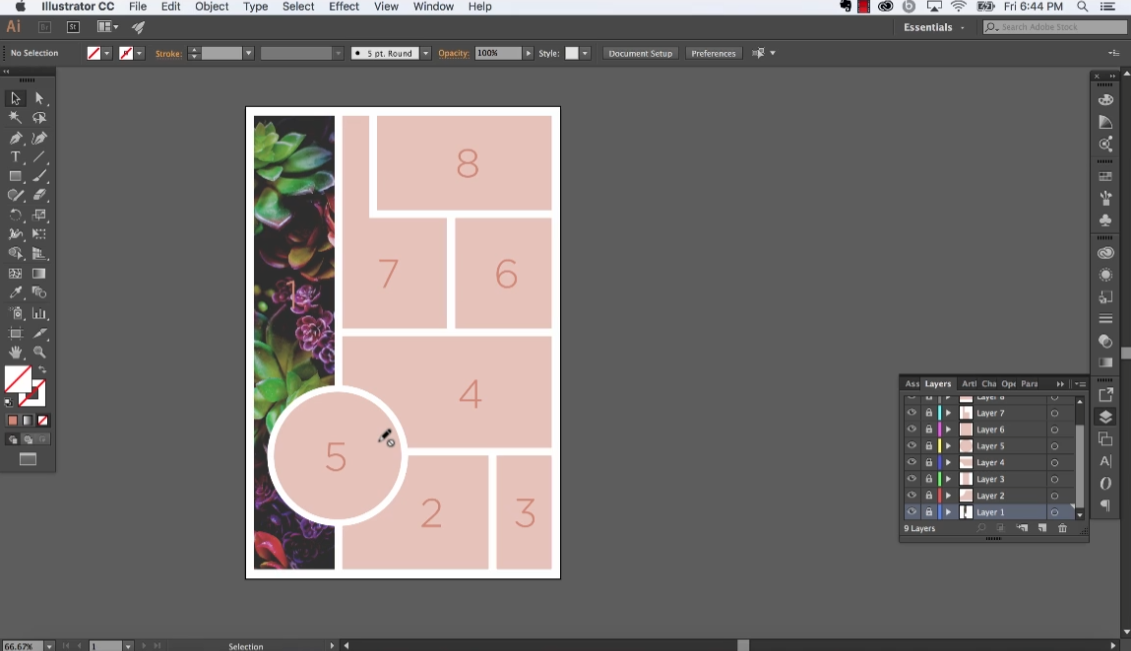
Task: Select the Width tool
Action: pyautogui.click(x=15, y=234)
